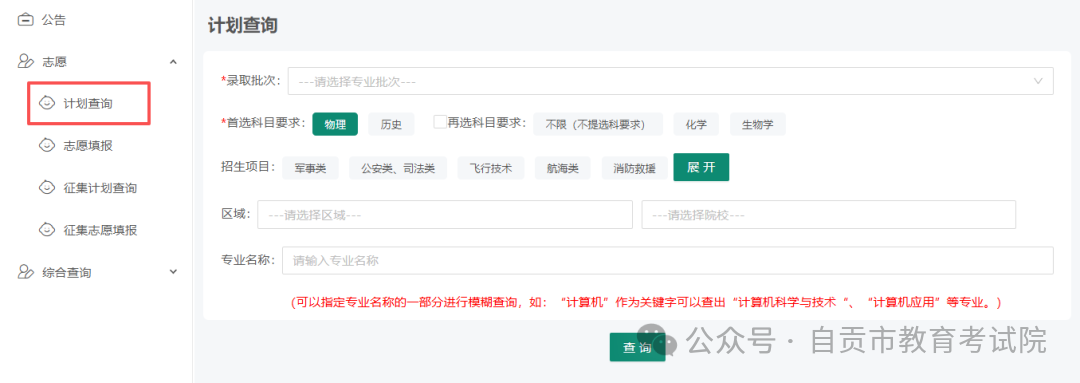Select 物理 as first-choice subject

335,124
